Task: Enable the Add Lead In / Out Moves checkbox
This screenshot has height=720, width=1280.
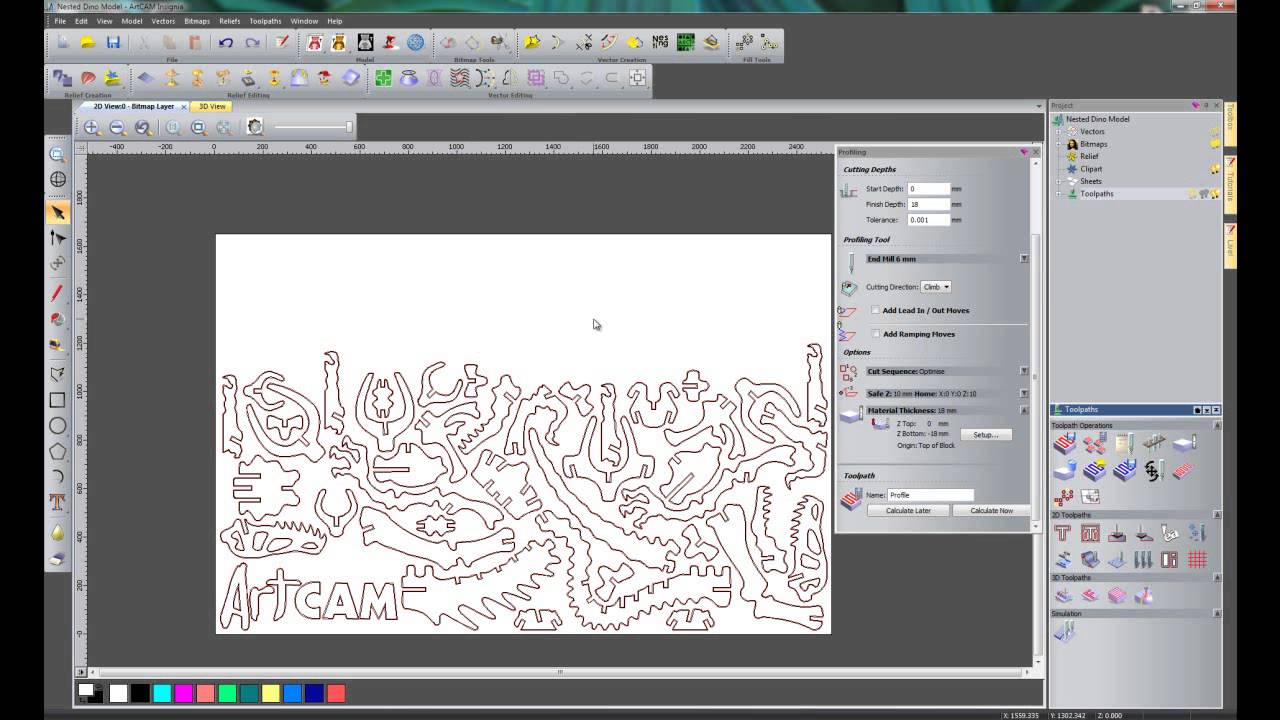Action: click(x=876, y=310)
